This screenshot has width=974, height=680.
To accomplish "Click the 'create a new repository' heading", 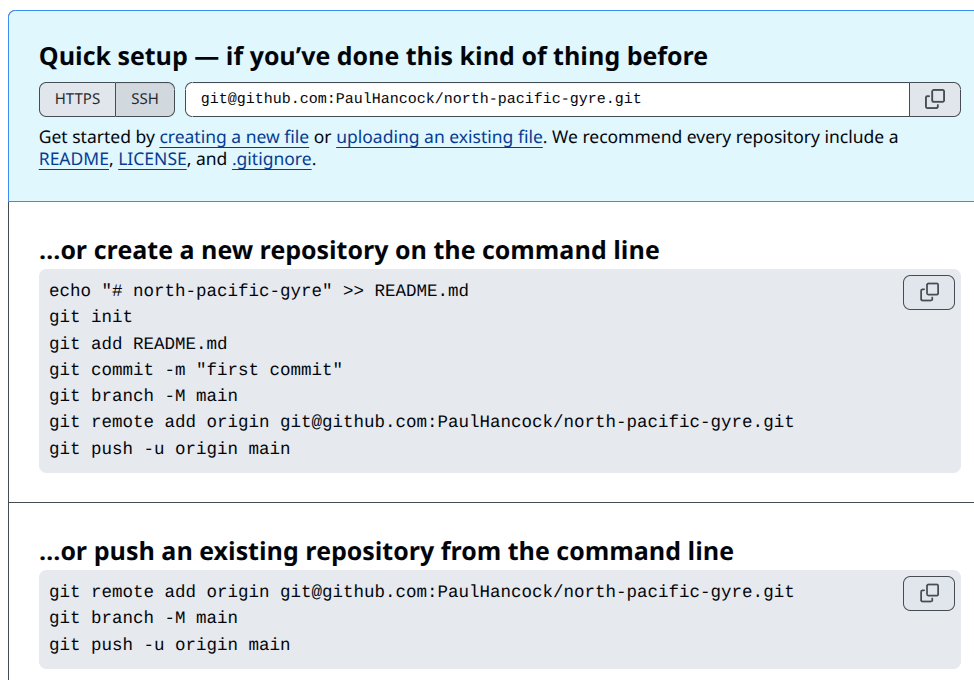I will 347,250.
